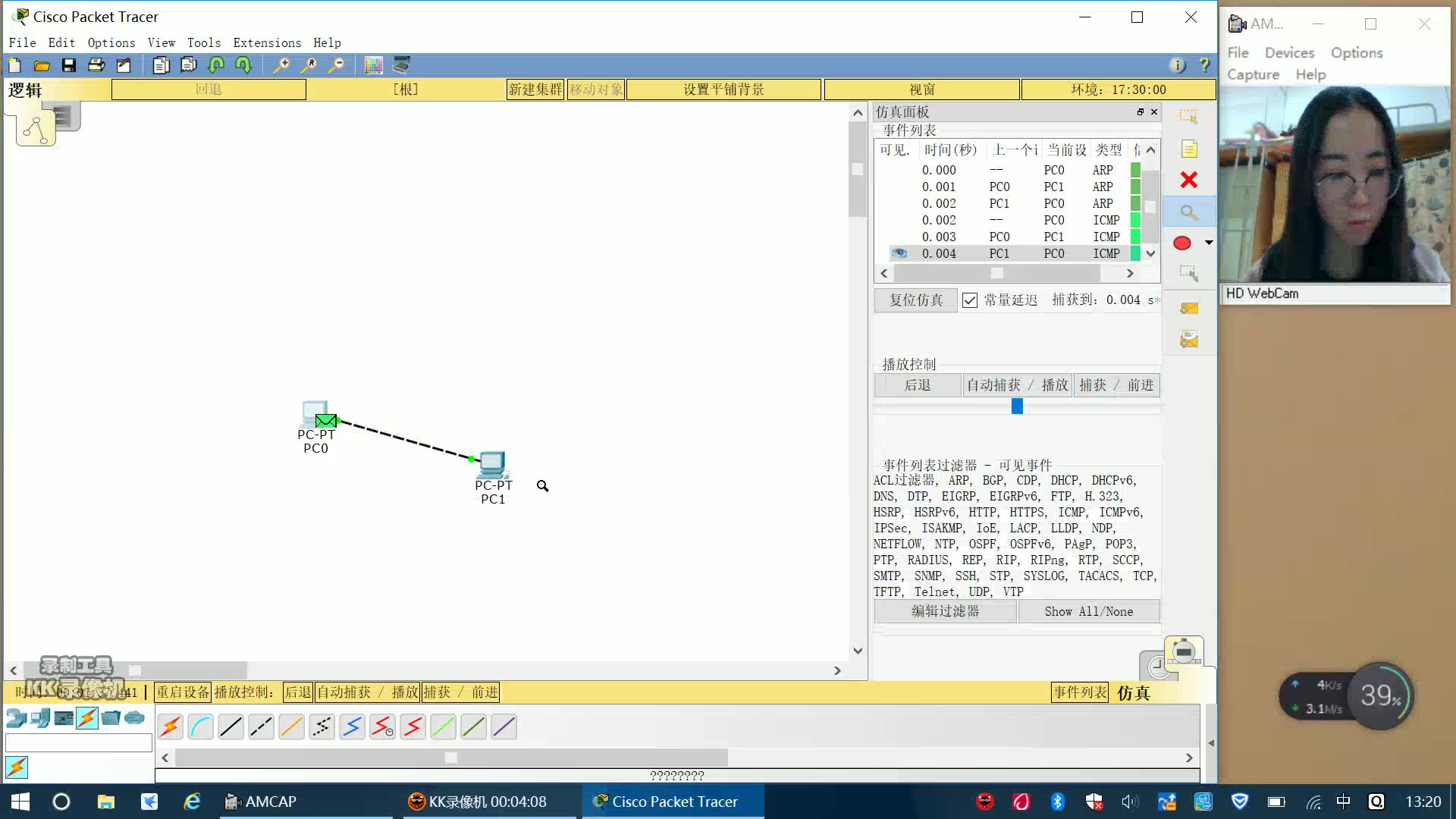Redo with the second green arrow
Screen dimensions: 1456x819
[243, 66]
